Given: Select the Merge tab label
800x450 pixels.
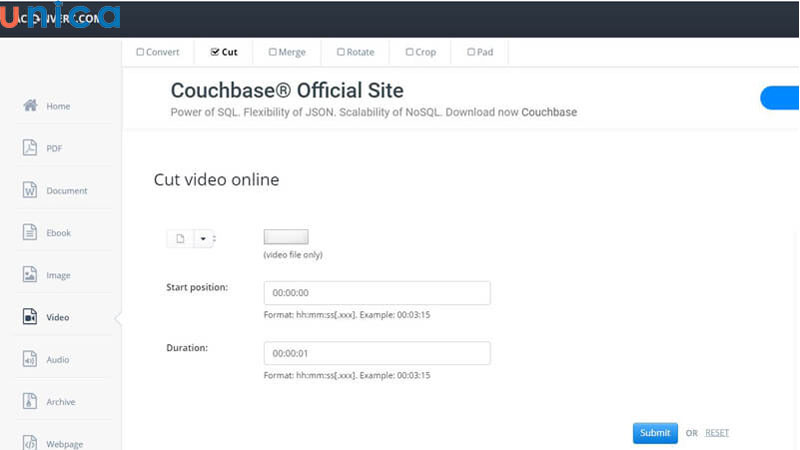Looking at the screenshot, I should click(x=292, y=52).
